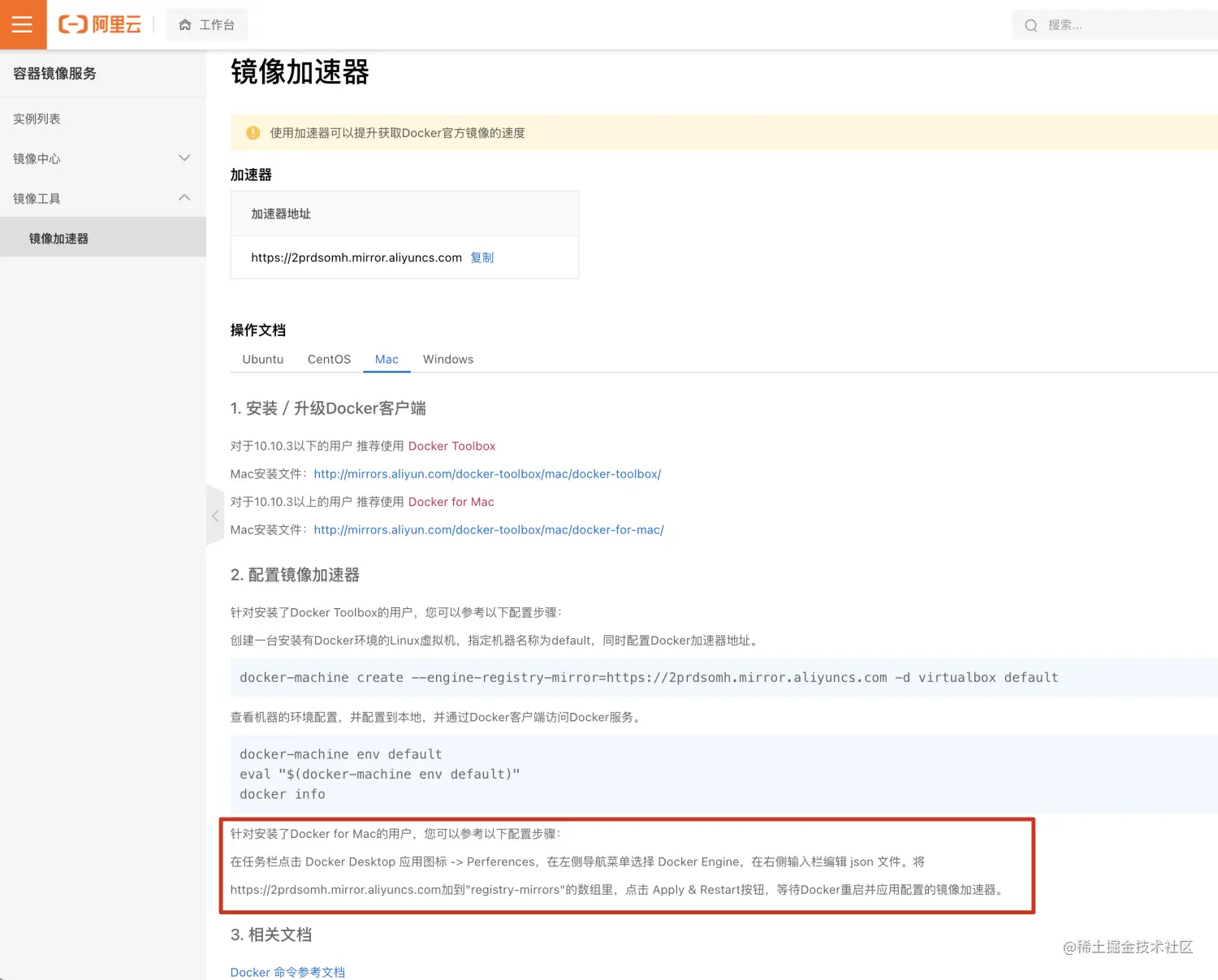Select 镜像加速器 in the sidebar

[x=103, y=238]
